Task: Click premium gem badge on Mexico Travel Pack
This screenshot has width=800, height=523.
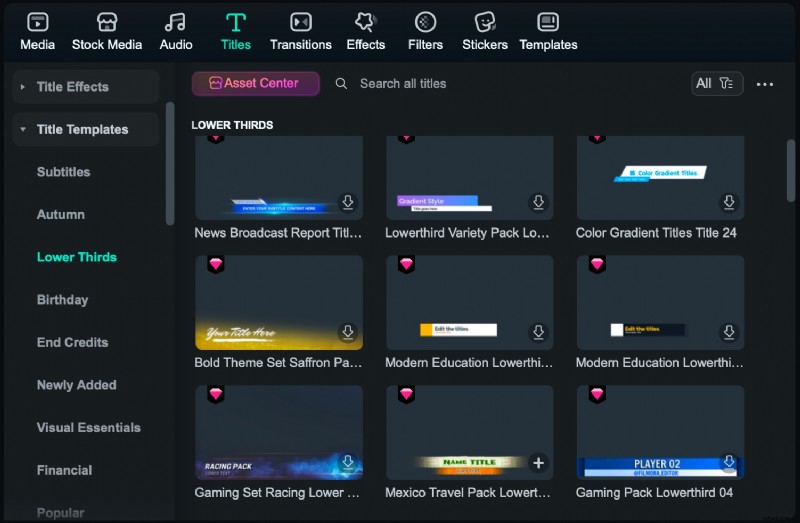Action: 407,394
